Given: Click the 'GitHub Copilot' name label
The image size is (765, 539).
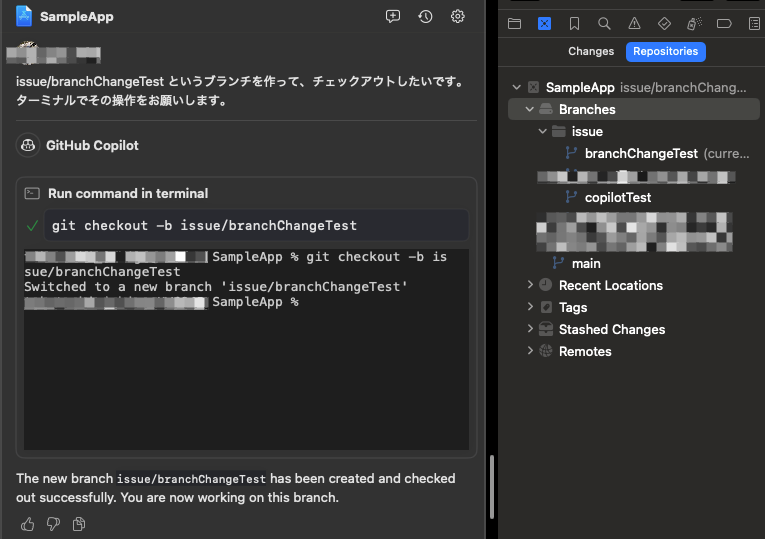Looking at the screenshot, I should pyautogui.click(x=92, y=145).
